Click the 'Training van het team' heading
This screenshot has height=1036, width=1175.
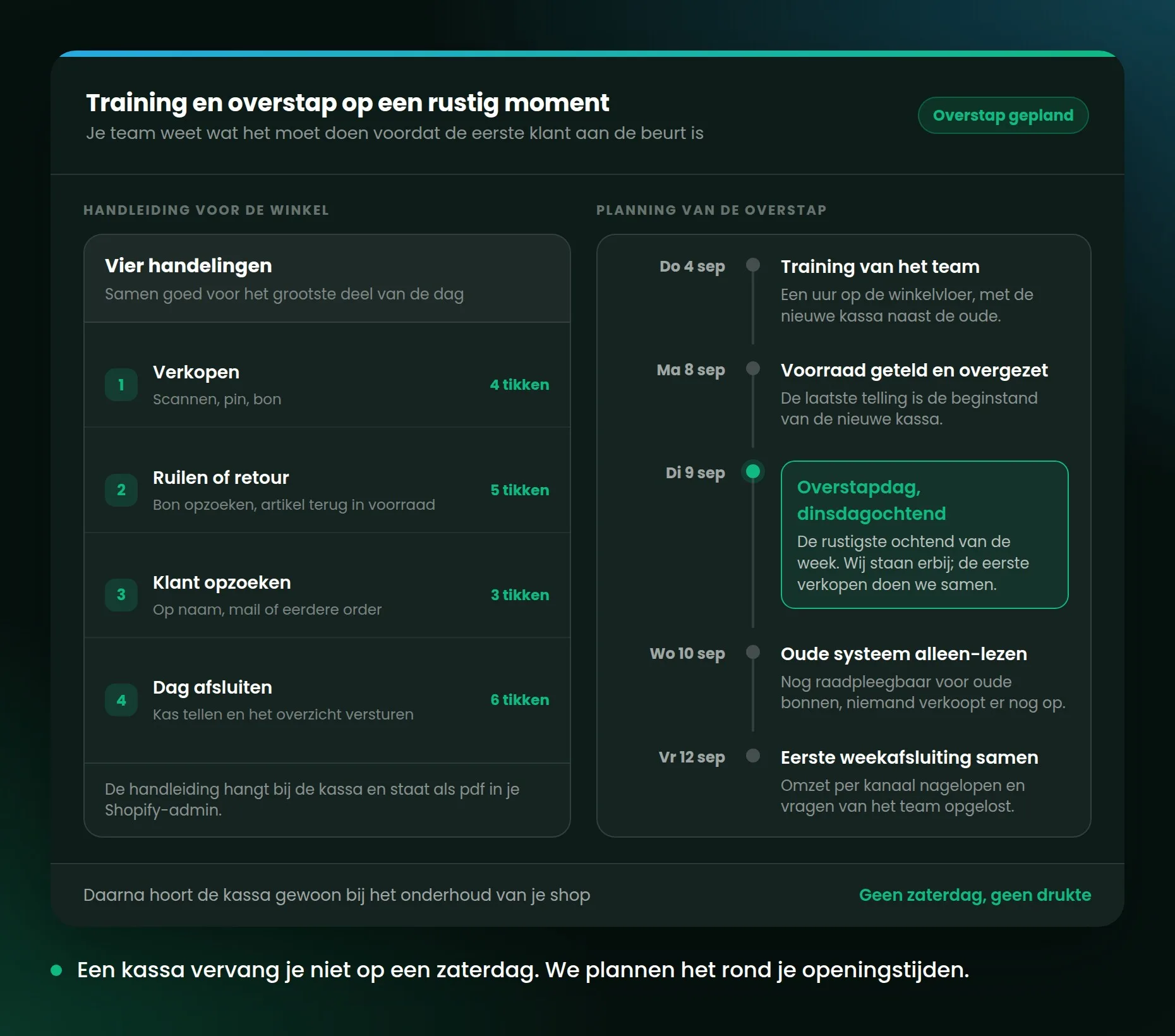[x=880, y=267]
